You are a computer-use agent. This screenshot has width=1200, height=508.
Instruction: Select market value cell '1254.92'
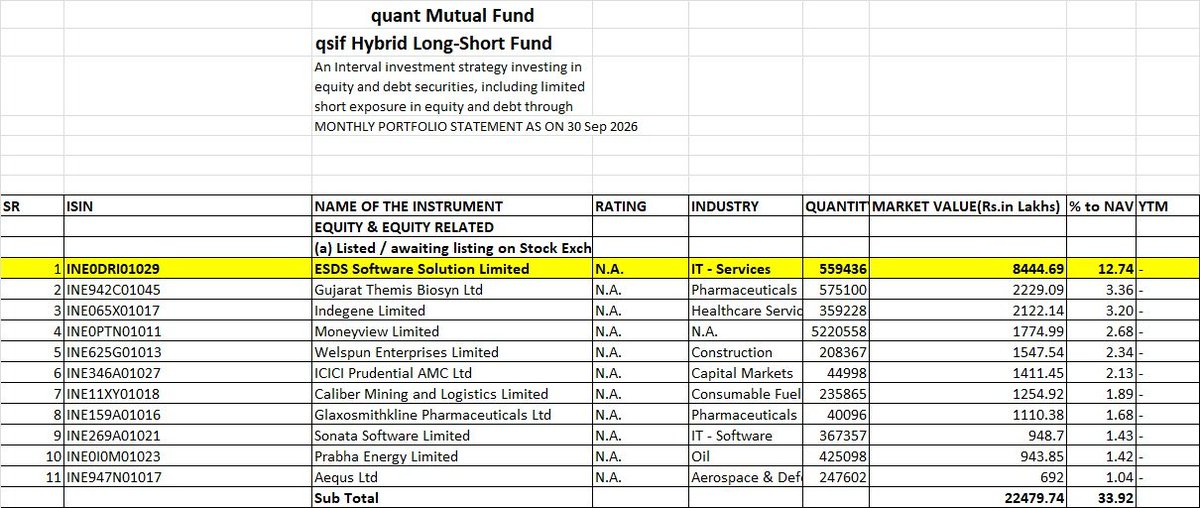(x=968, y=393)
